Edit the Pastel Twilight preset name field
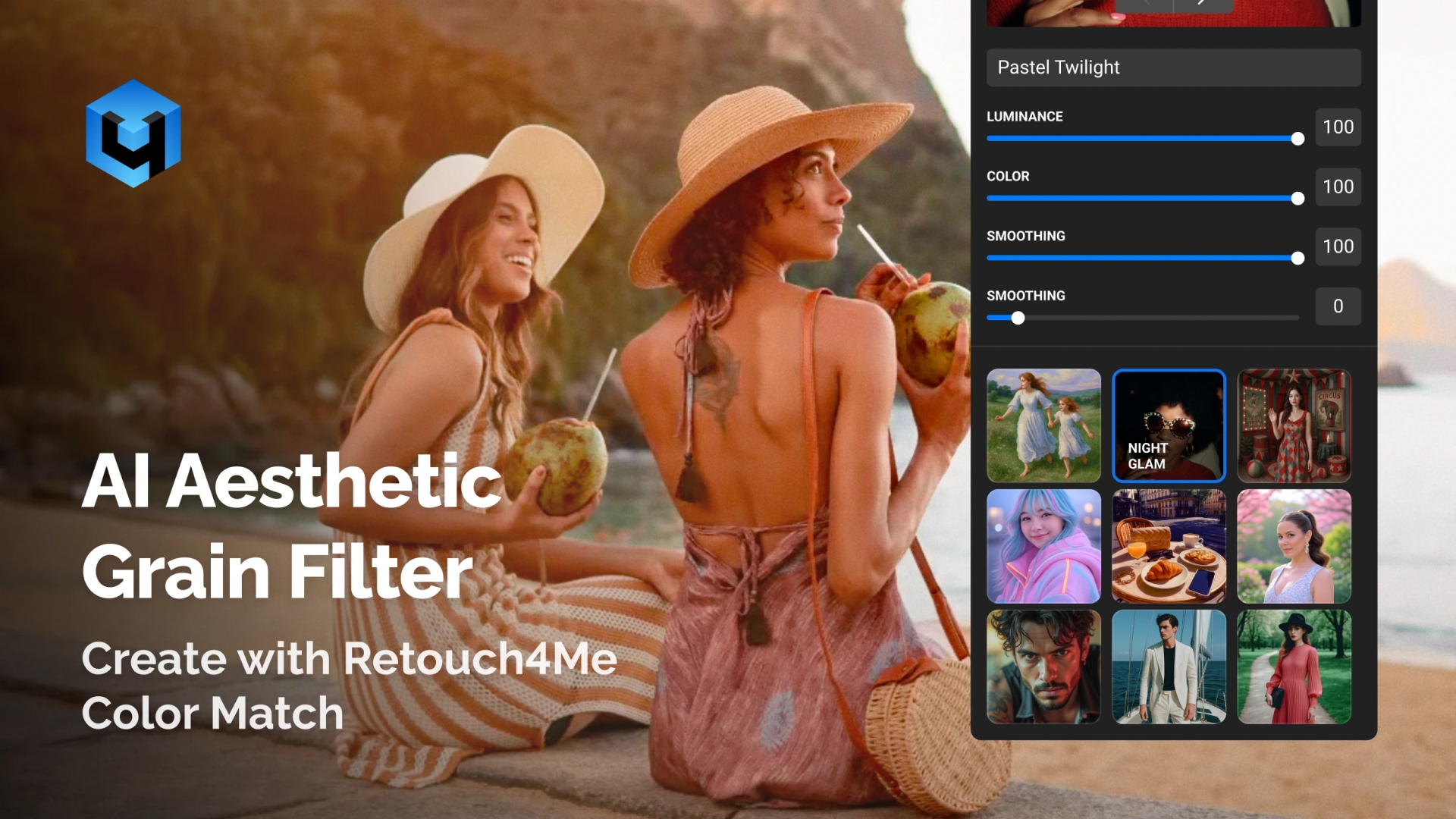This screenshot has height=819, width=1456. click(x=1172, y=67)
